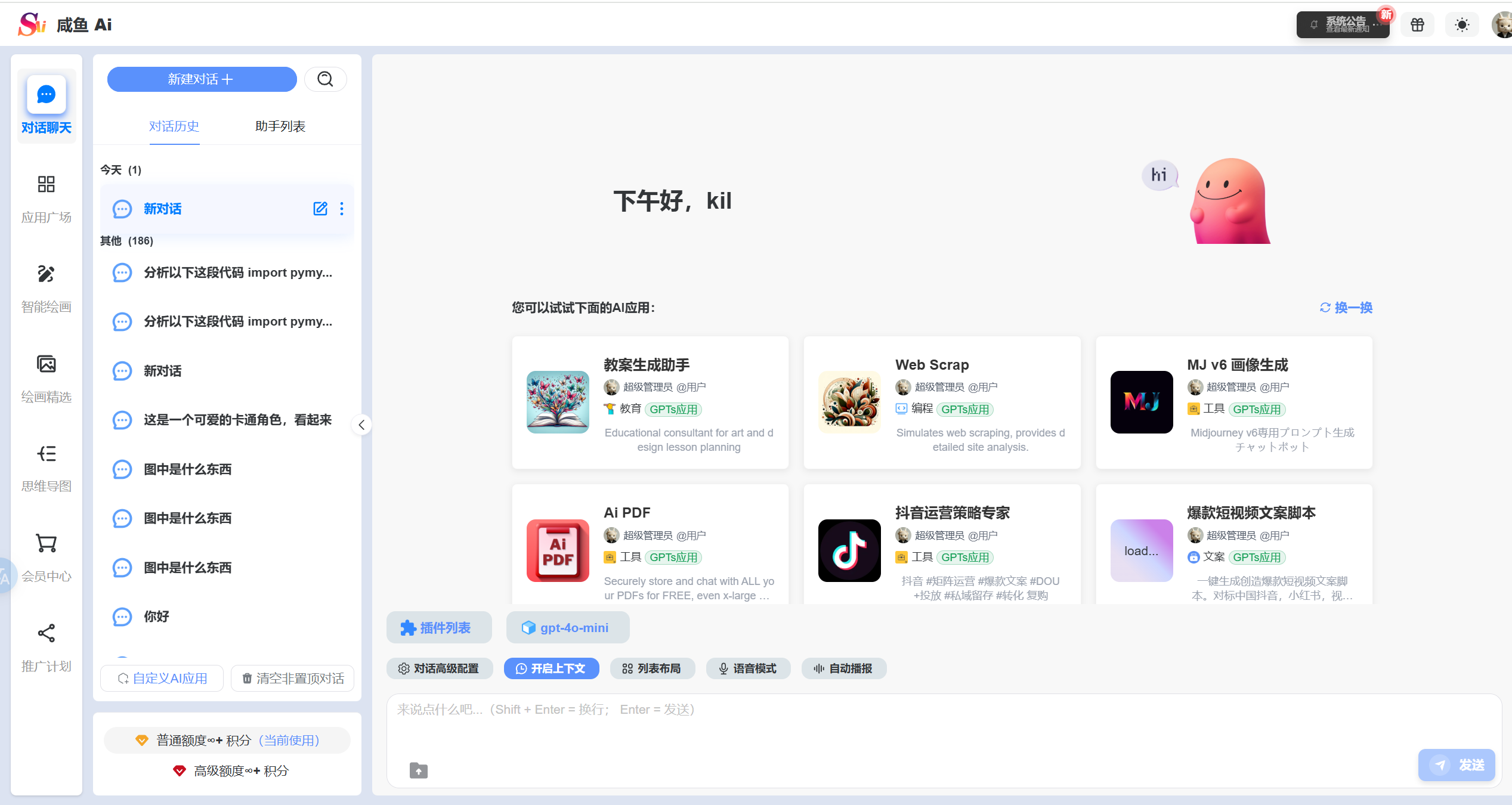Open the gpt-4o-mini model selector
The height and width of the screenshot is (805, 1512).
click(x=567, y=627)
